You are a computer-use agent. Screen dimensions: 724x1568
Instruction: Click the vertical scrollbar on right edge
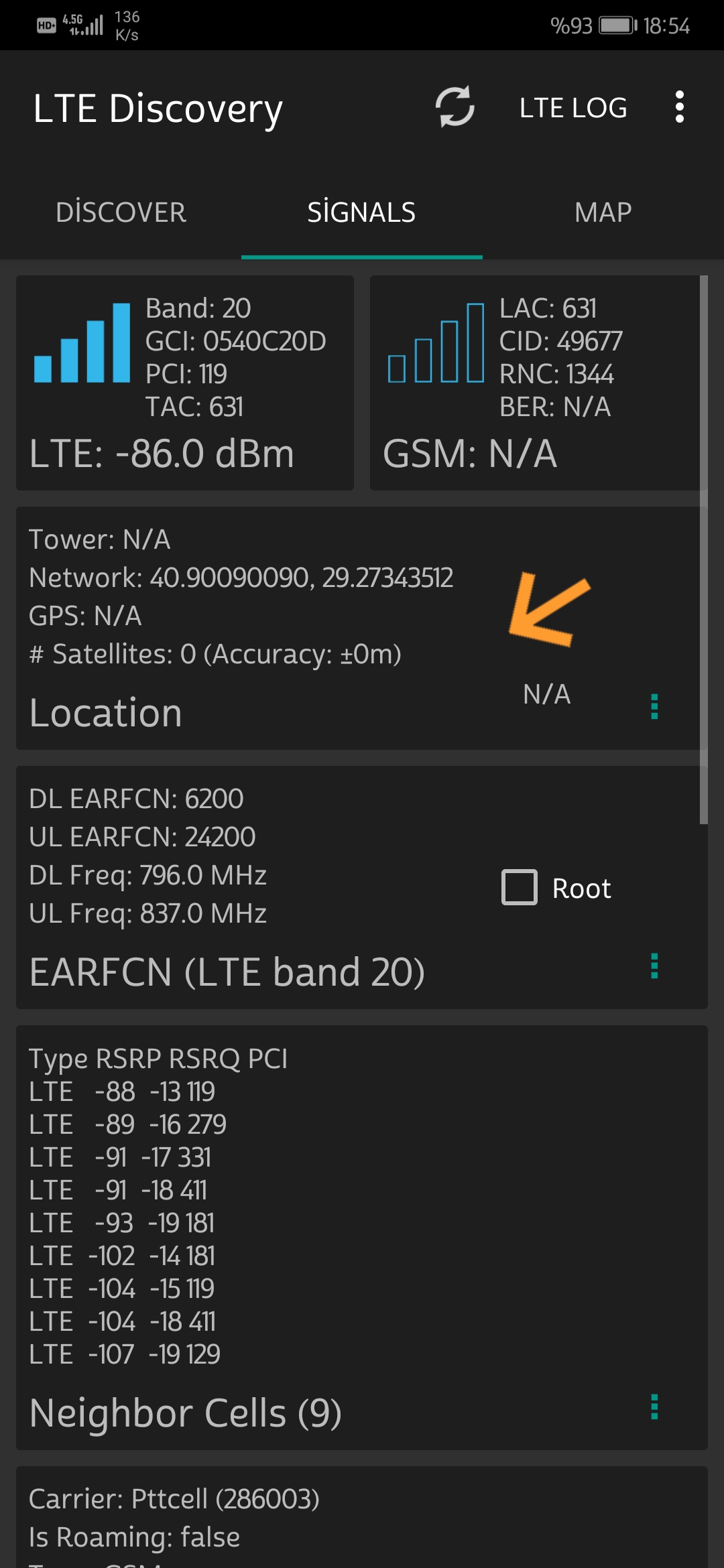pos(704,549)
